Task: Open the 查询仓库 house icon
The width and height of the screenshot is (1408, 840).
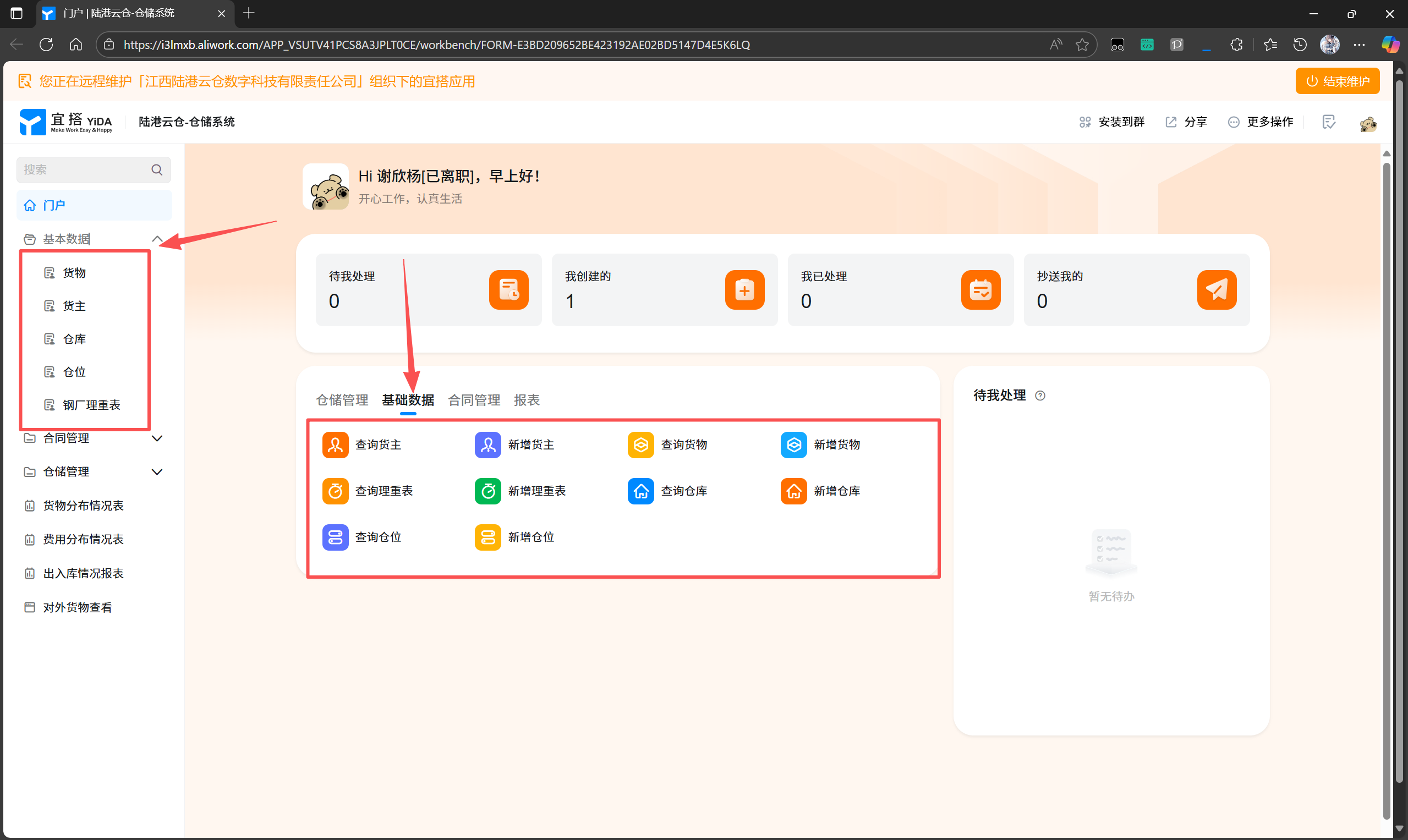Action: coord(641,491)
